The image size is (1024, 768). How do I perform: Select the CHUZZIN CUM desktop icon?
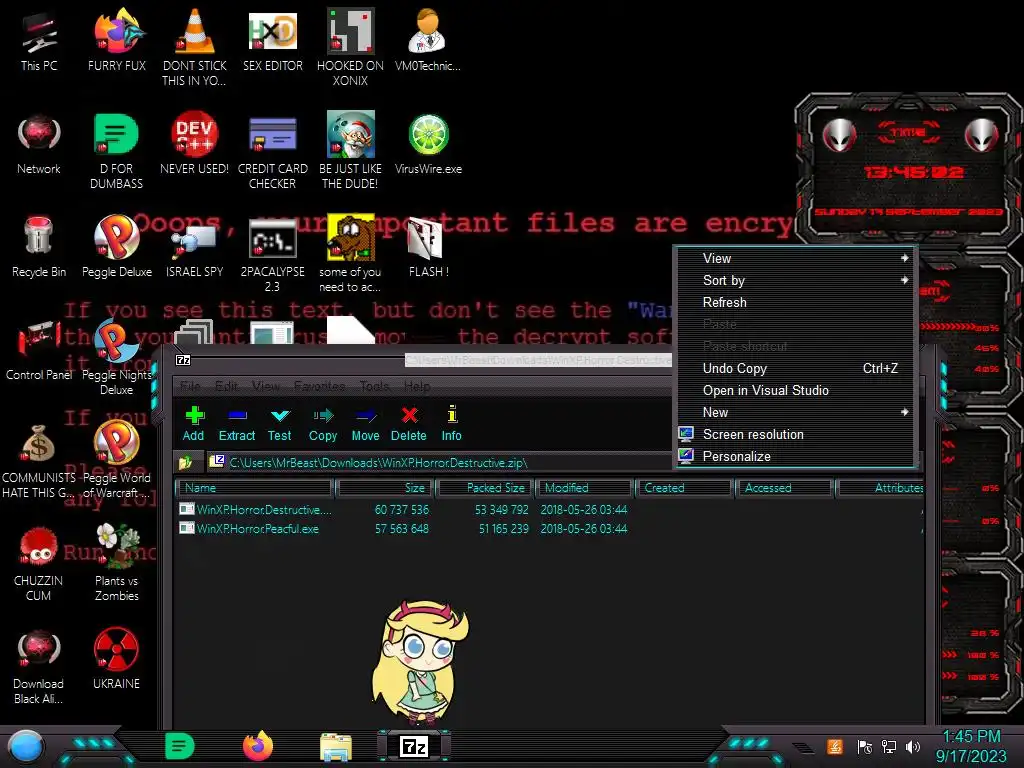(39, 563)
